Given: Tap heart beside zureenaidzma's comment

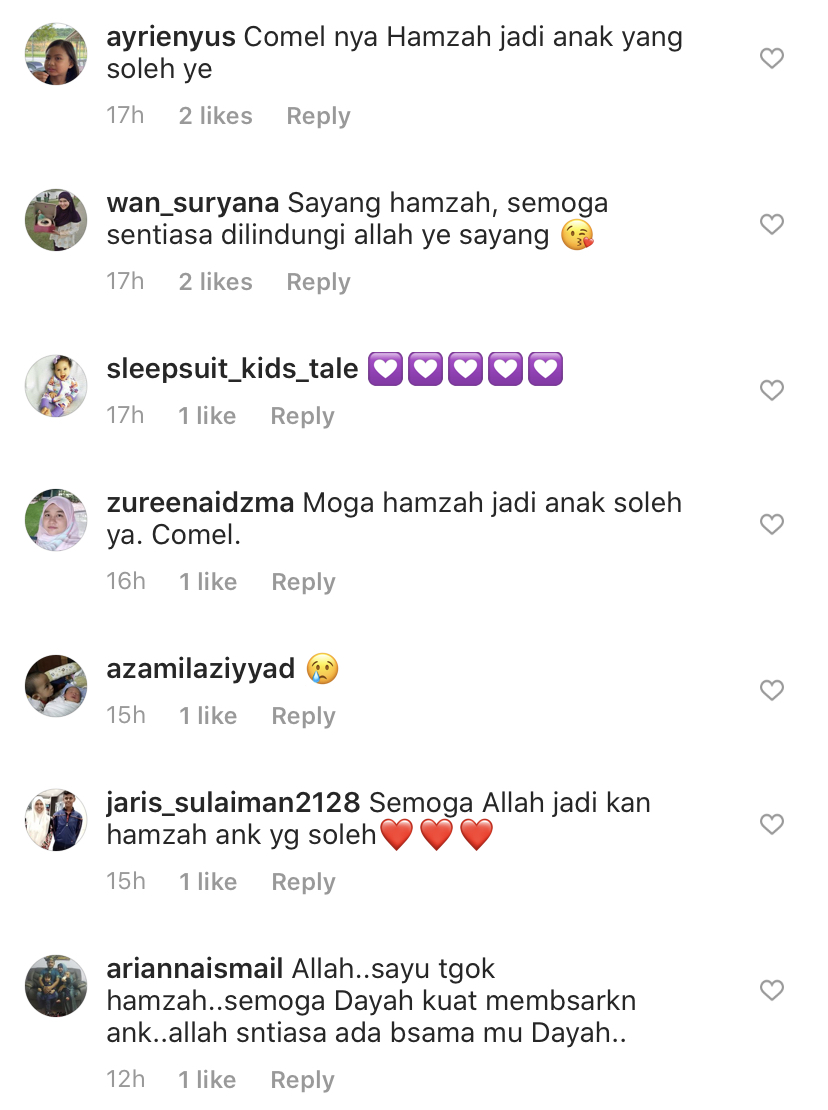Looking at the screenshot, I should 771,524.
